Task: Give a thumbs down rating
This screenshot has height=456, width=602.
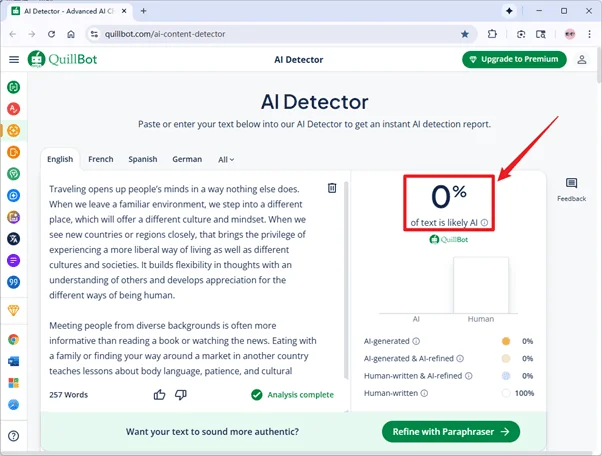Action: pyautogui.click(x=181, y=395)
